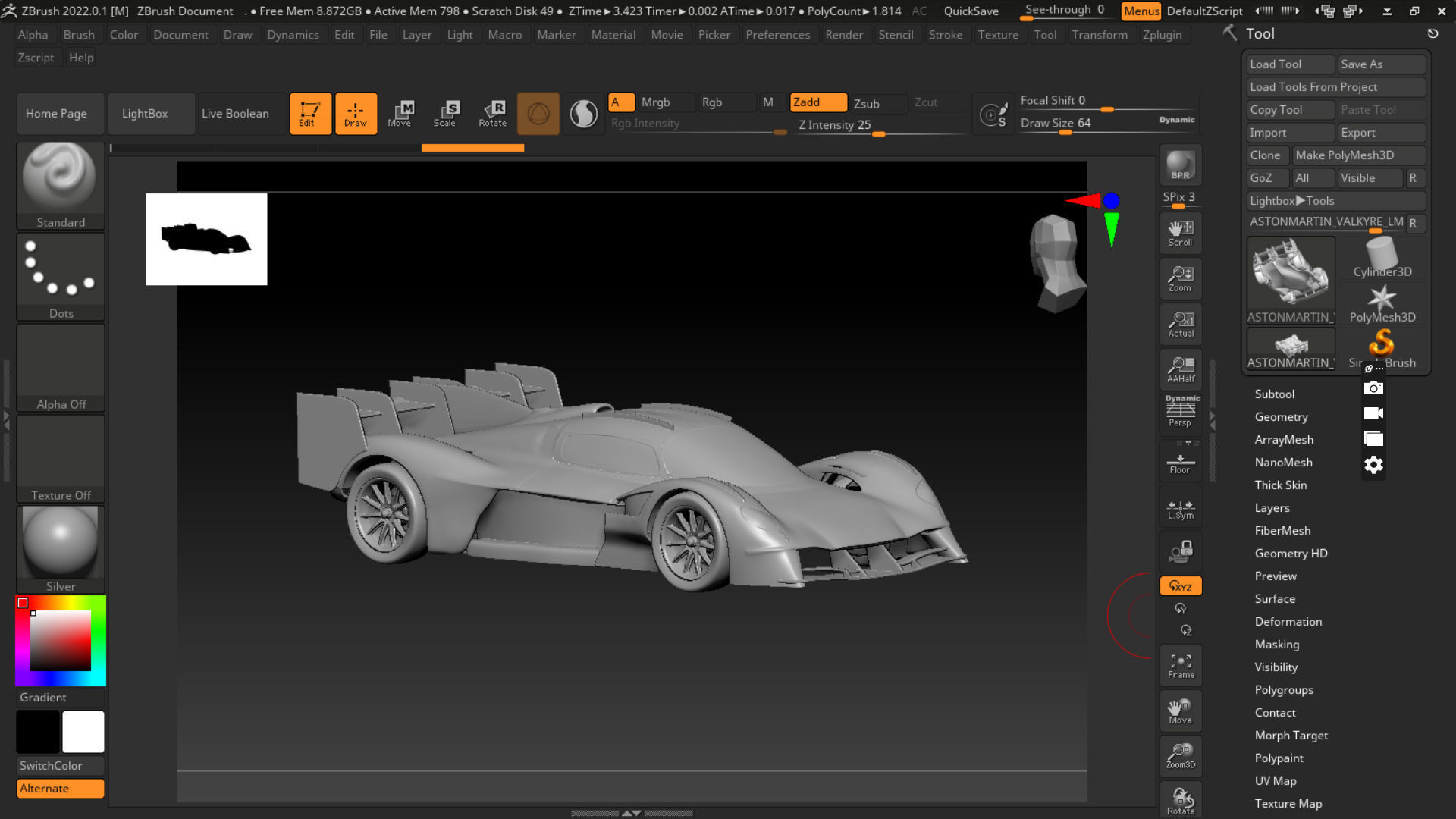Click the QuickSave button

click(x=971, y=11)
